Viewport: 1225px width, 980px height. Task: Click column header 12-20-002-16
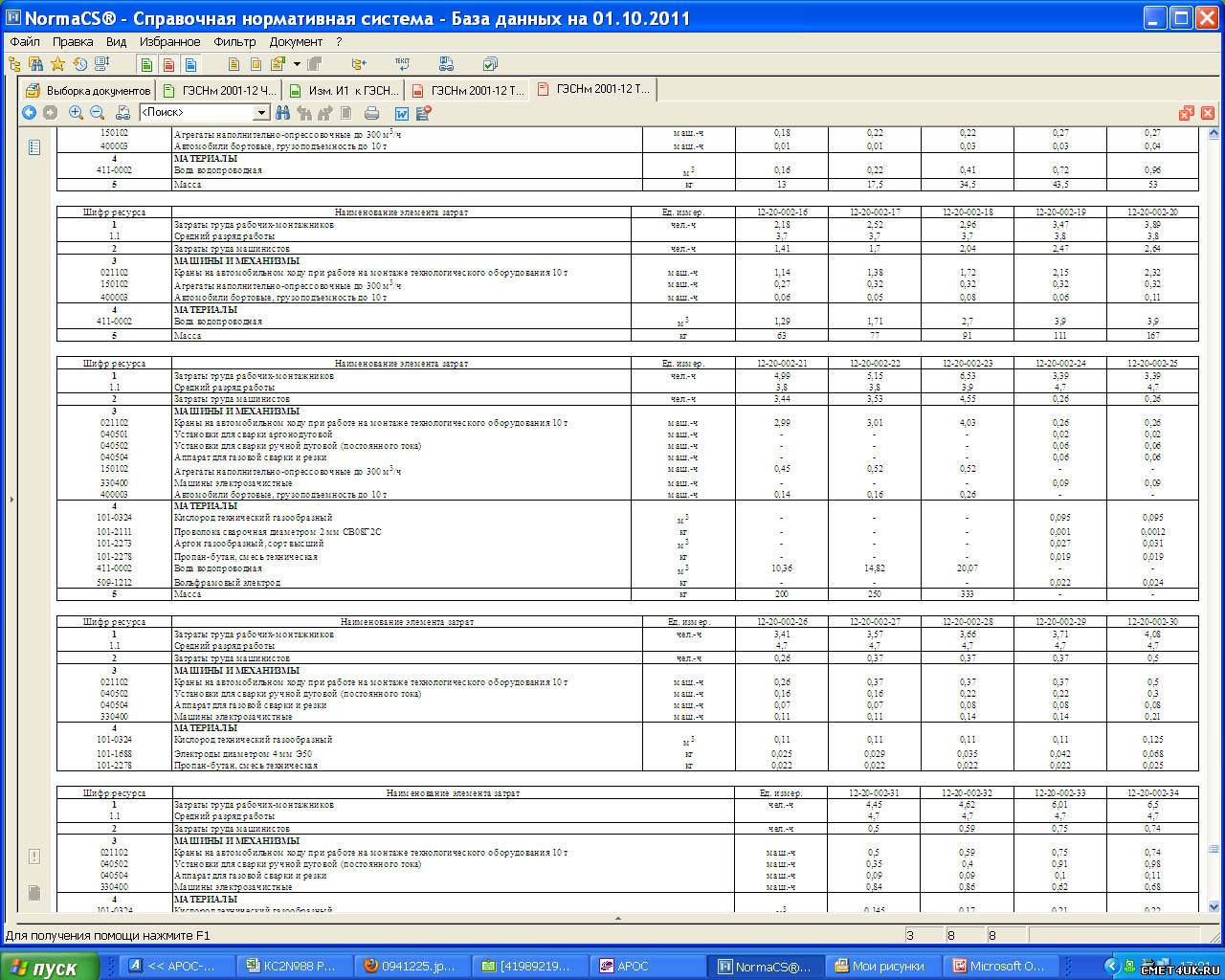tap(782, 212)
